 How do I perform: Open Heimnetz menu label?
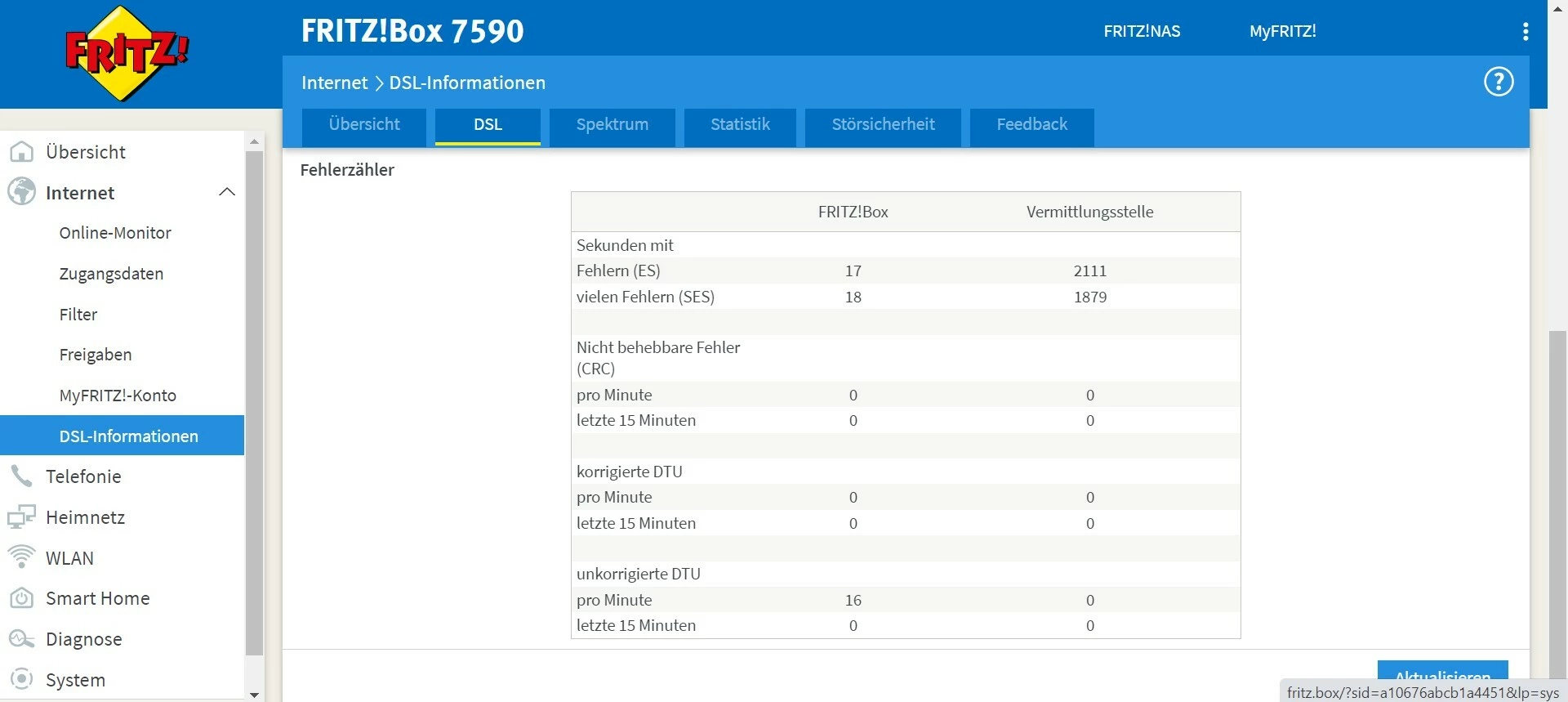(x=86, y=517)
